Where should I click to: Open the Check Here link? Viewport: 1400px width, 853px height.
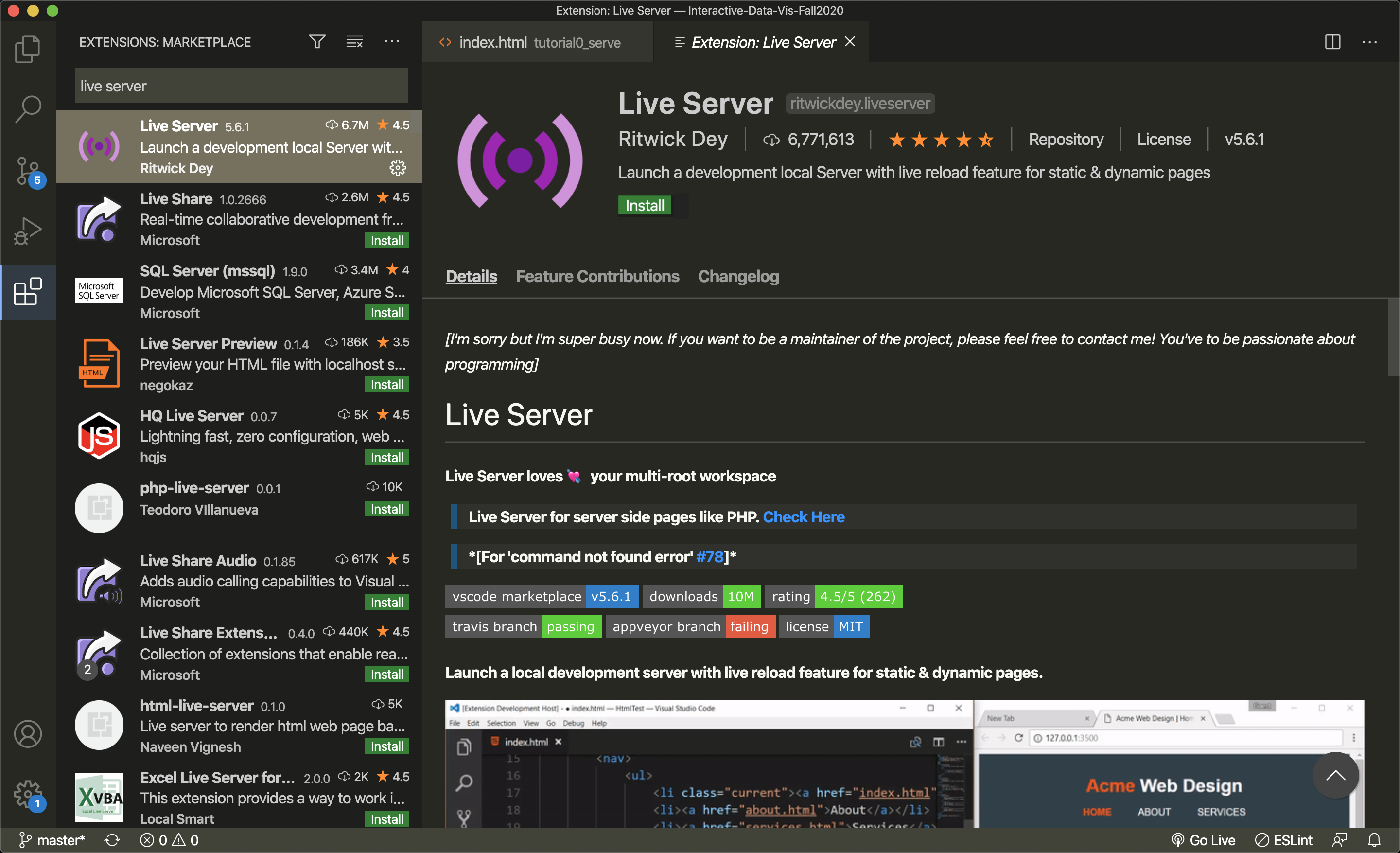803,516
